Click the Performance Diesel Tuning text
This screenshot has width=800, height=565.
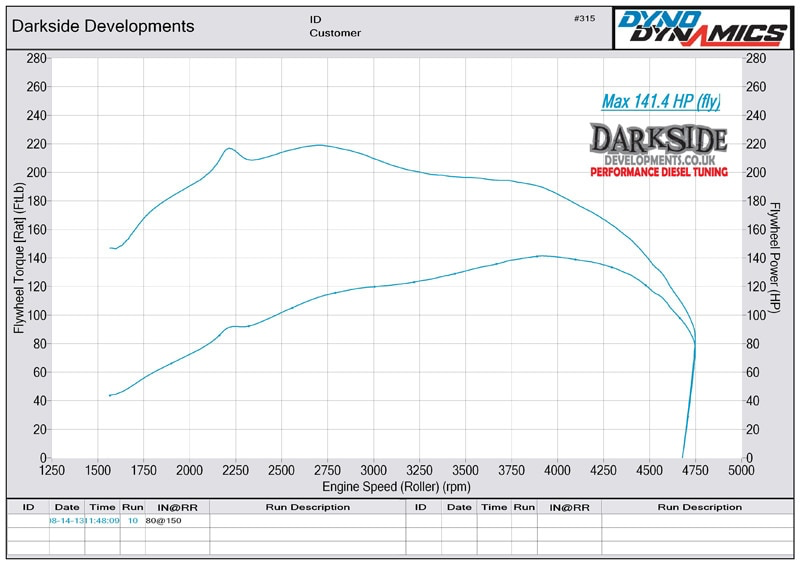coord(659,172)
